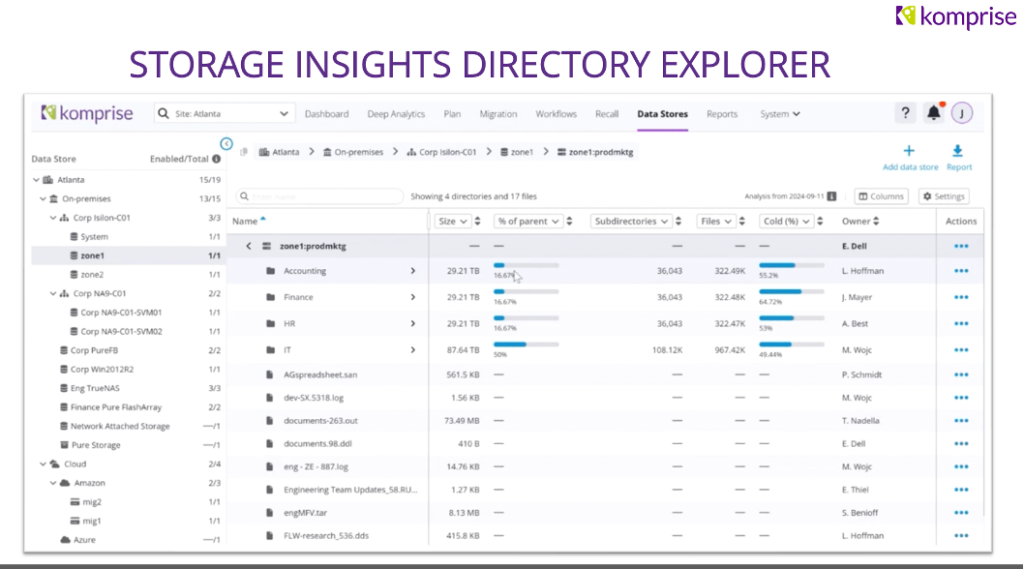Sort by Size sort arrows
1024x569 pixels.
coord(477,221)
